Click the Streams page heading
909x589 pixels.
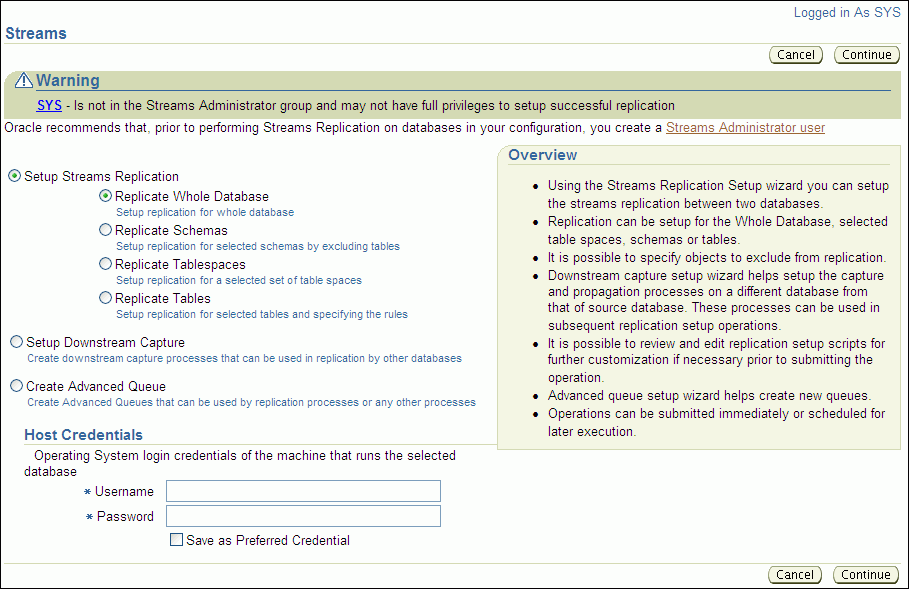(36, 33)
